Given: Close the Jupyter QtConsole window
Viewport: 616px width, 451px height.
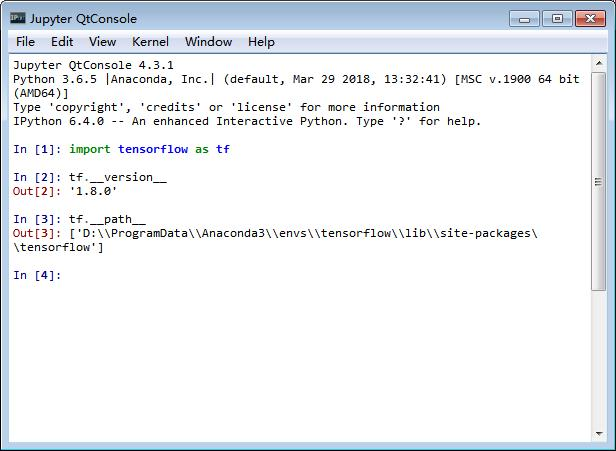Looking at the screenshot, I should coord(590,18).
